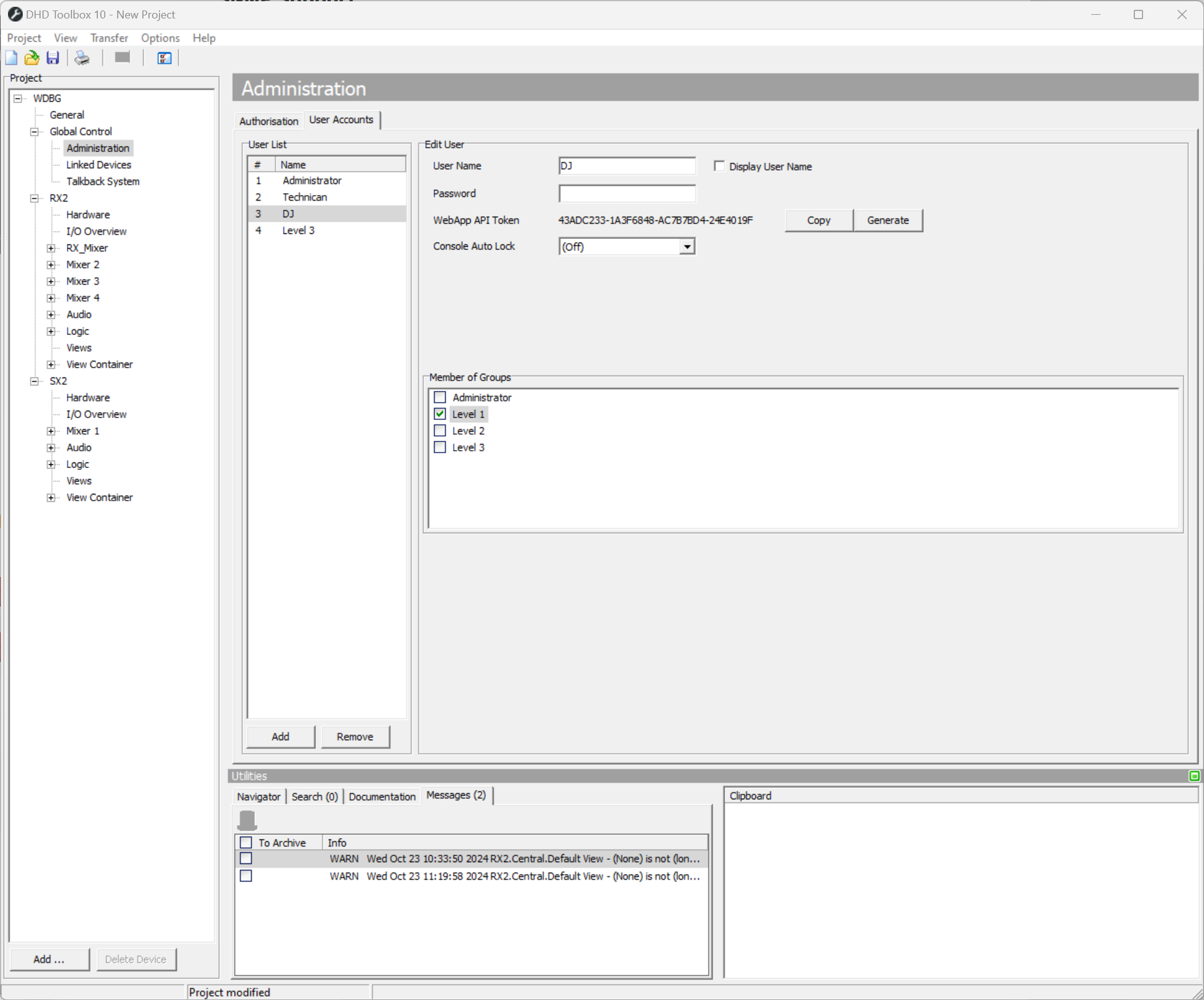This screenshot has height=1000, width=1204.
Task: Click the archive icon above messages list
Action: pyautogui.click(x=247, y=820)
